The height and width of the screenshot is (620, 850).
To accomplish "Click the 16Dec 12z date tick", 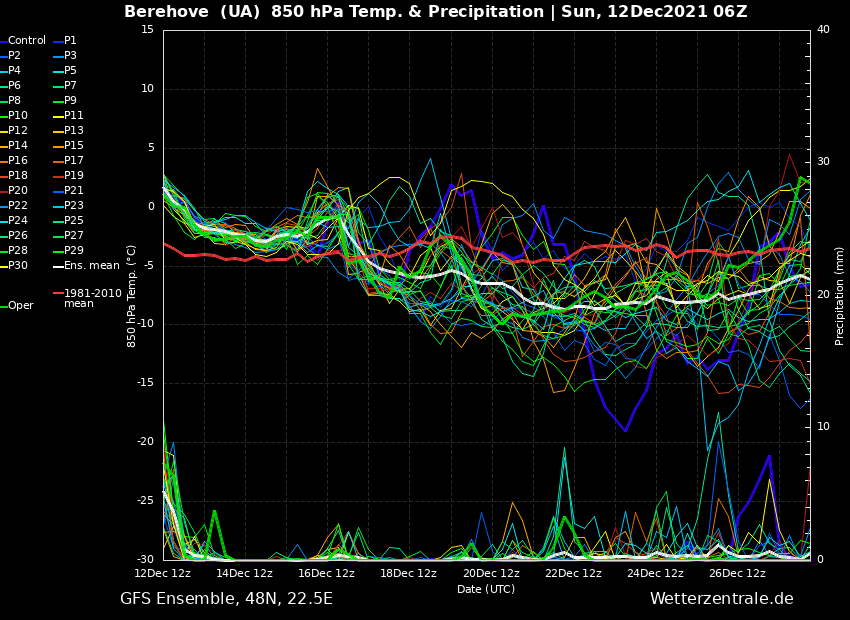I will (x=327, y=574).
